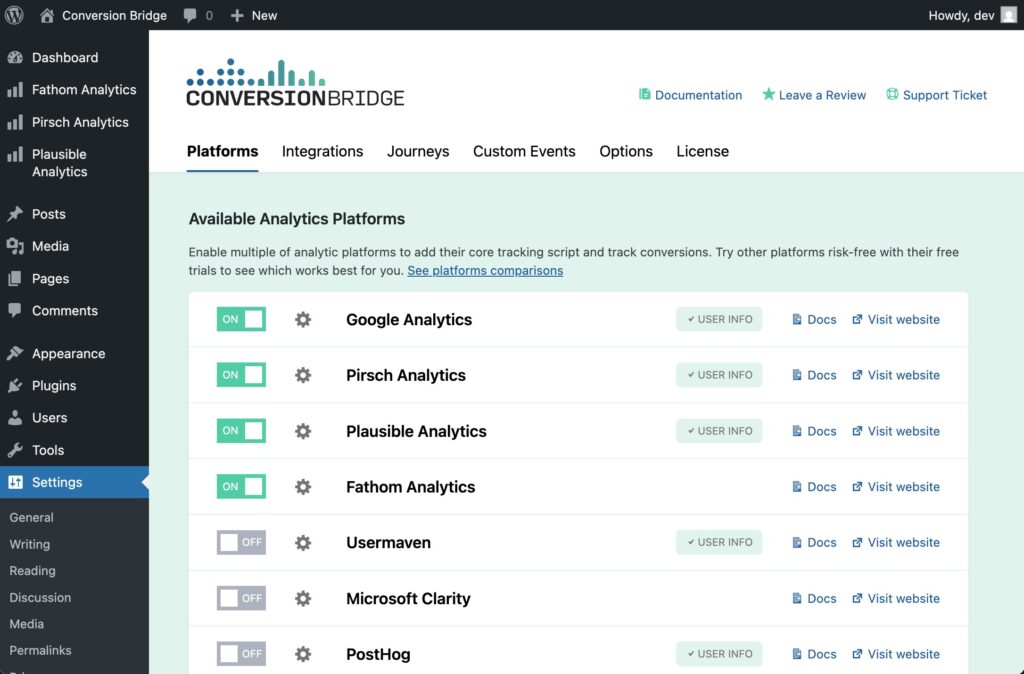Image resolution: width=1024 pixels, height=674 pixels.
Task: Open Media under Settings submenu
Action: click(27, 624)
